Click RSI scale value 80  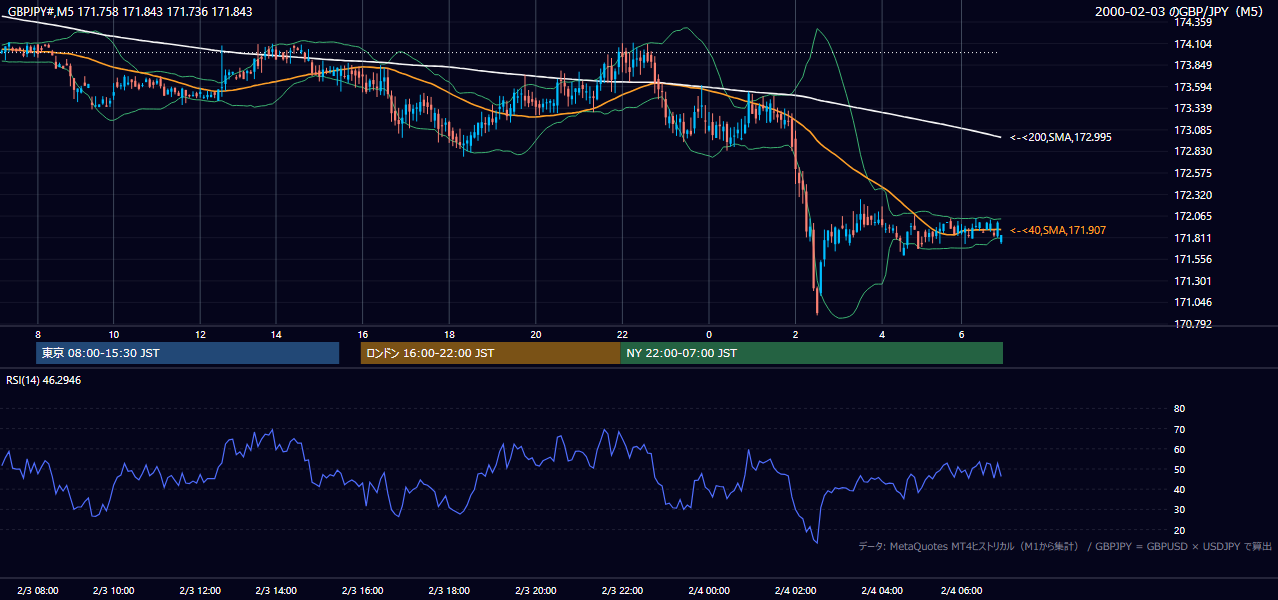(1179, 409)
